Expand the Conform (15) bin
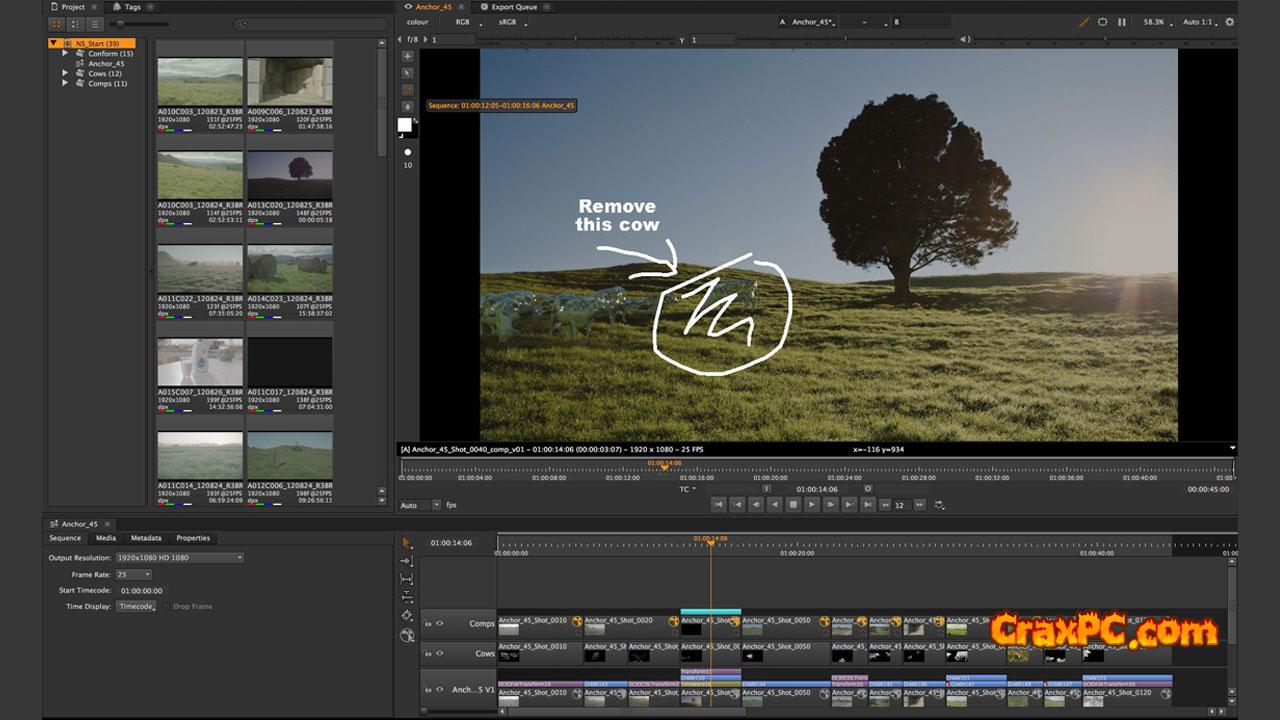1280x720 pixels. (x=66, y=54)
